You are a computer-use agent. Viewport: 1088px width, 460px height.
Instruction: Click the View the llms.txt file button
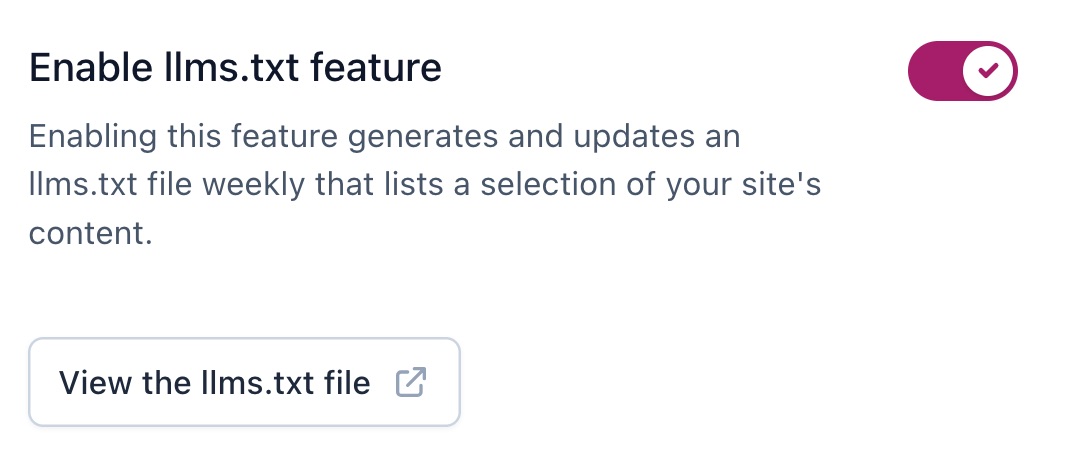244,382
